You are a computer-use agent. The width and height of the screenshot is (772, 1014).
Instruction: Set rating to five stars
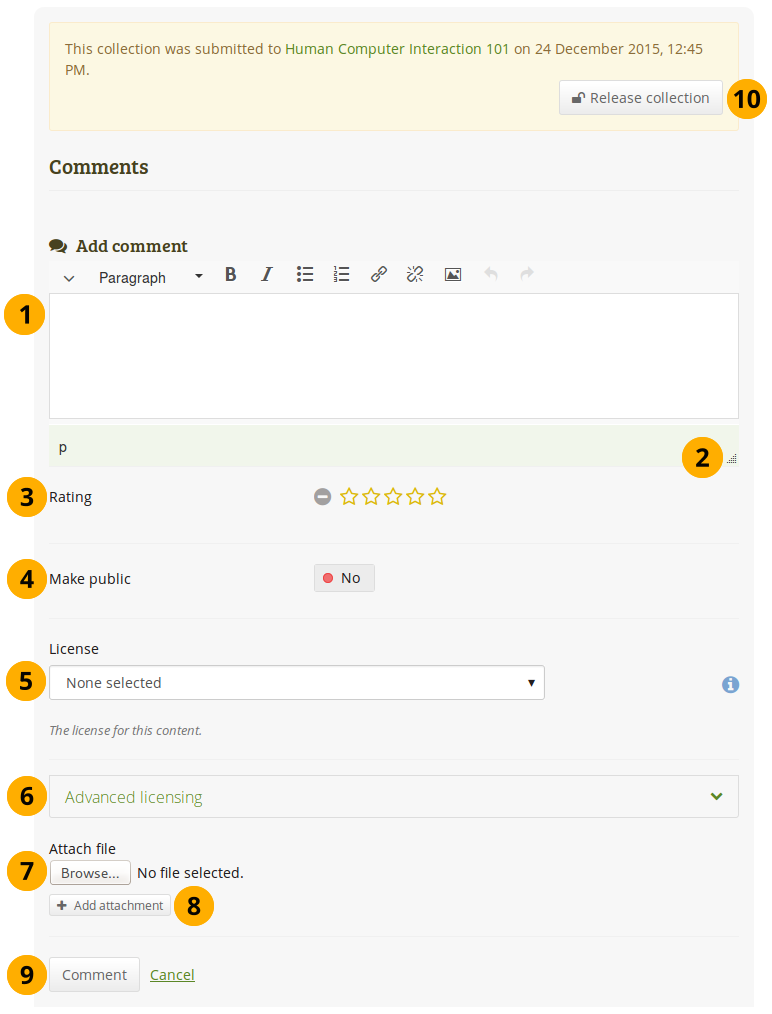pos(438,496)
